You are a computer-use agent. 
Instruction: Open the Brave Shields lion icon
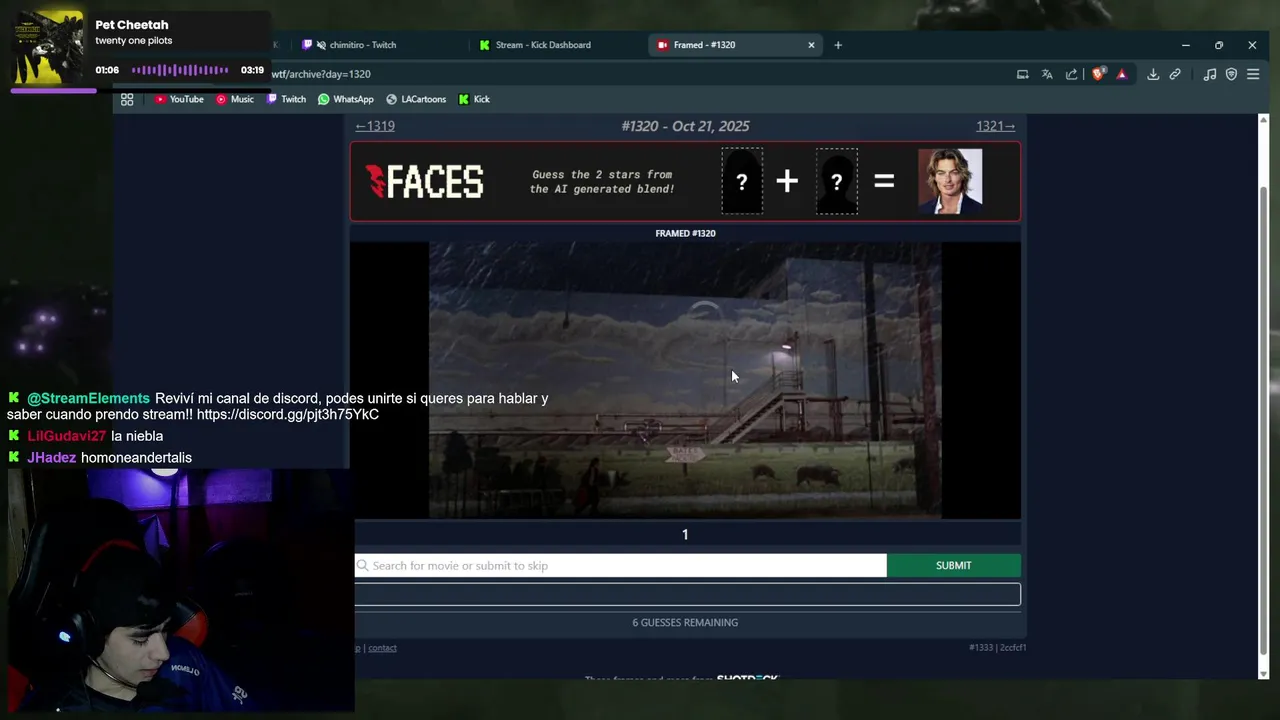pyautogui.click(x=1099, y=74)
